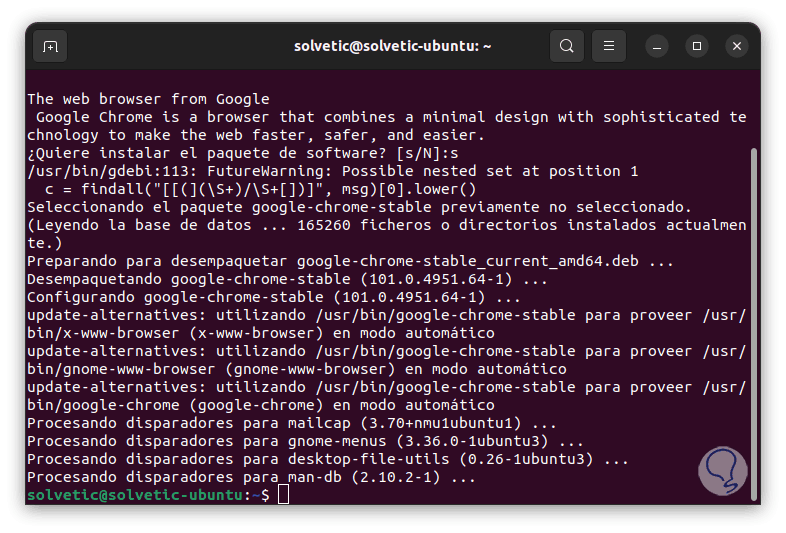The width and height of the screenshot is (786, 533).
Task: Click the green solvetic@solvetic-ubuntu prompt text
Action: point(134,495)
